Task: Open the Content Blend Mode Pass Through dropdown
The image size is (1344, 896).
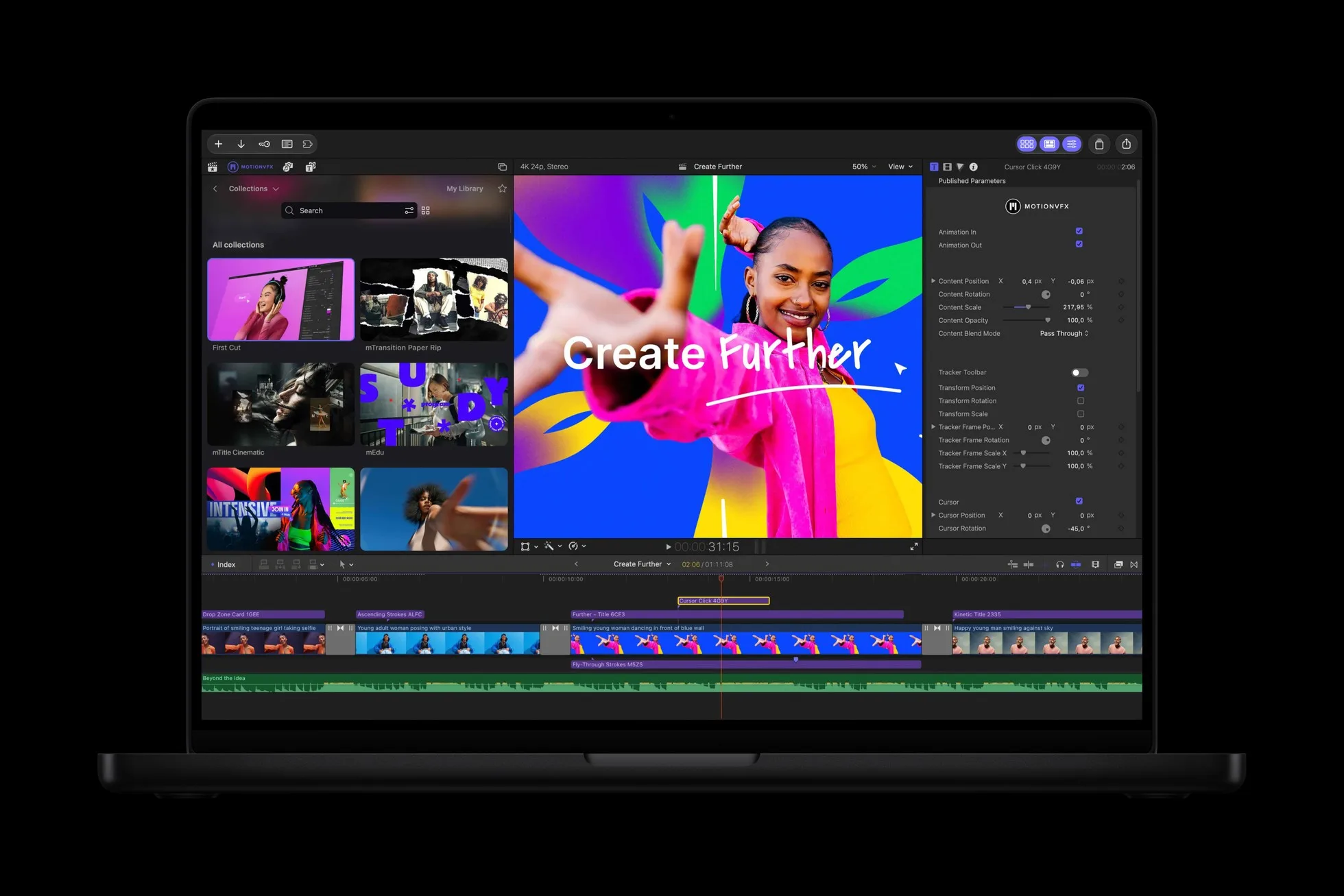Action: 1064,333
